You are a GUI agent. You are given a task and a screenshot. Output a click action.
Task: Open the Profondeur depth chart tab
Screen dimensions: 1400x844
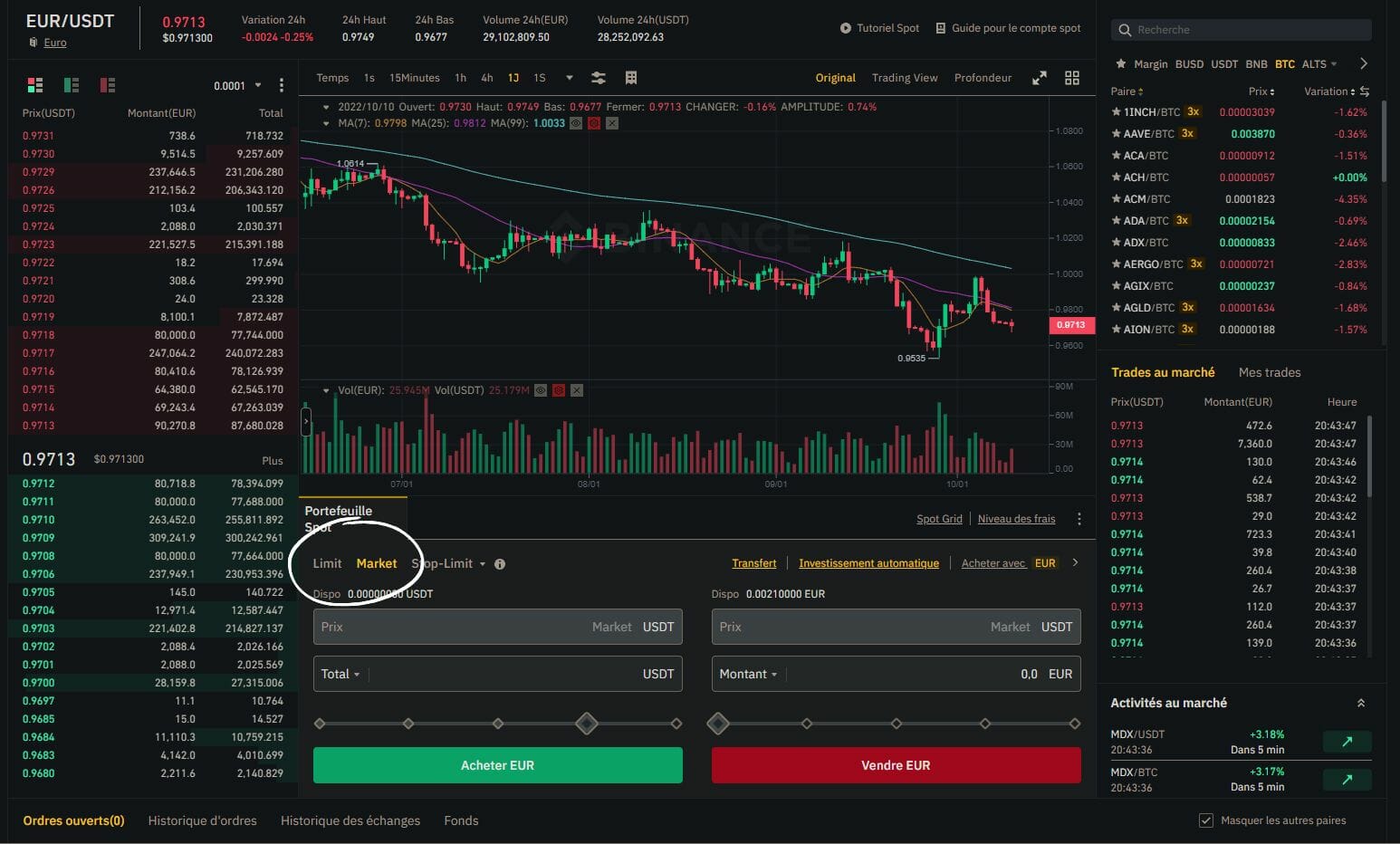coord(983,78)
